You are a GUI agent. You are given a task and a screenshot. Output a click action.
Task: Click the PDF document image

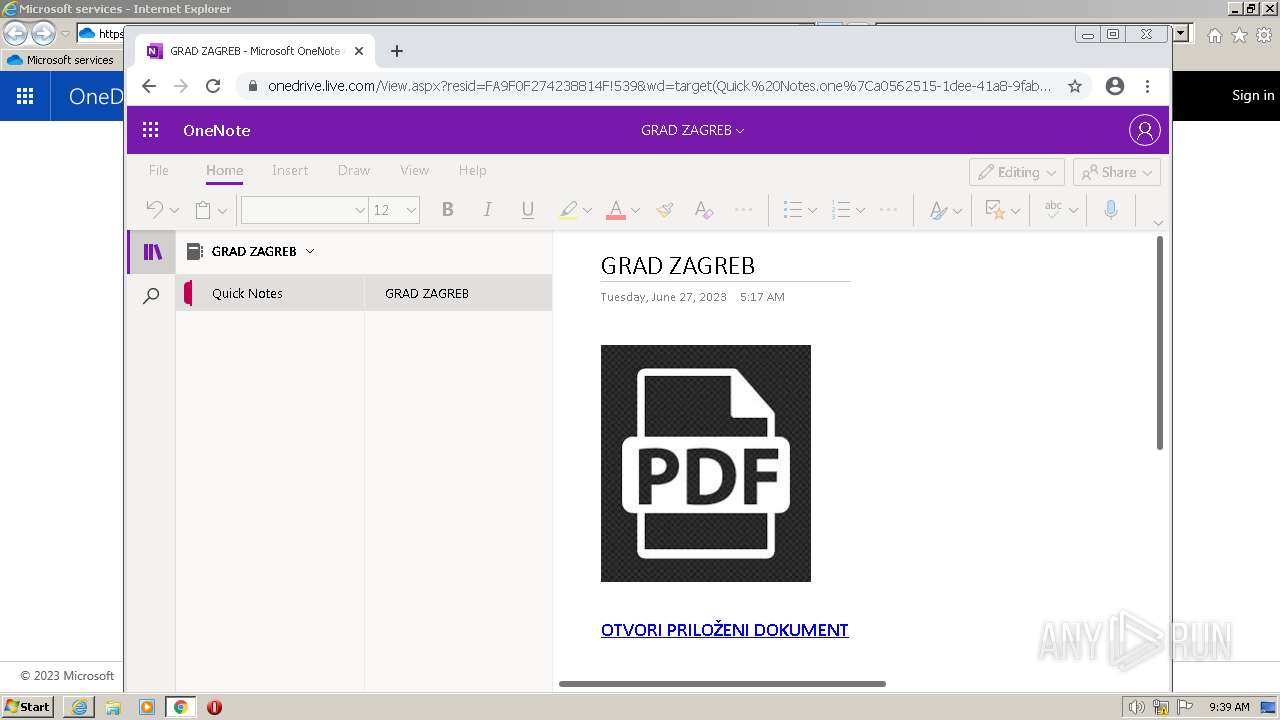(x=705, y=463)
